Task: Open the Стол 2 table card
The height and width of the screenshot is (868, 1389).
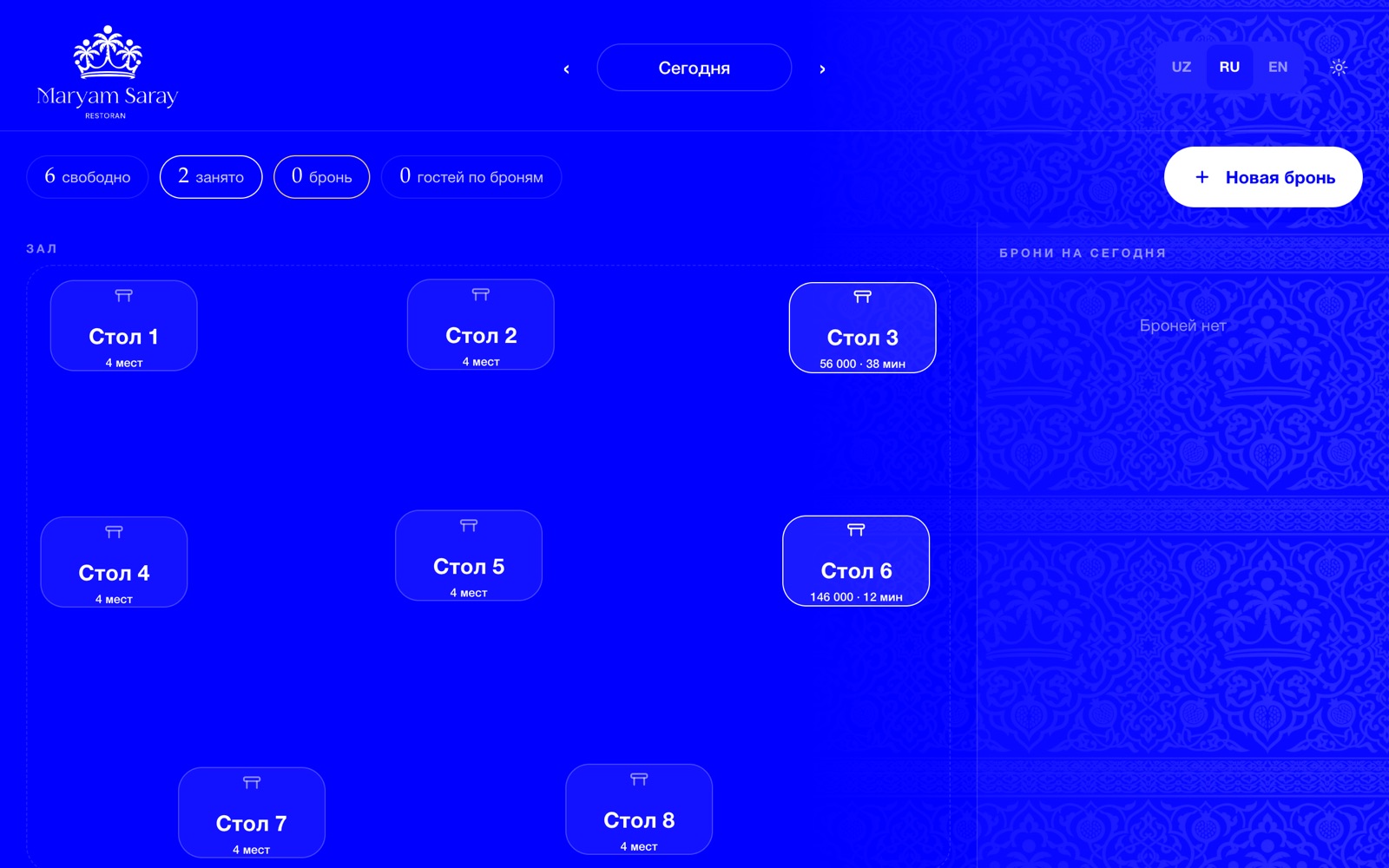Action: pos(481,325)
